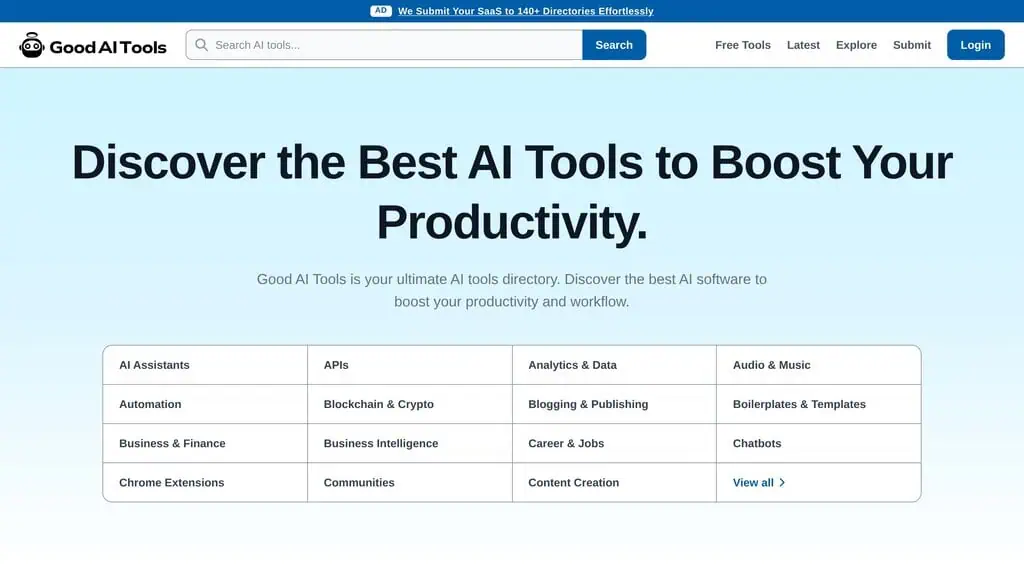1024x576 pixels.
Task: Choose the Automation category
Action: point(205,404)
